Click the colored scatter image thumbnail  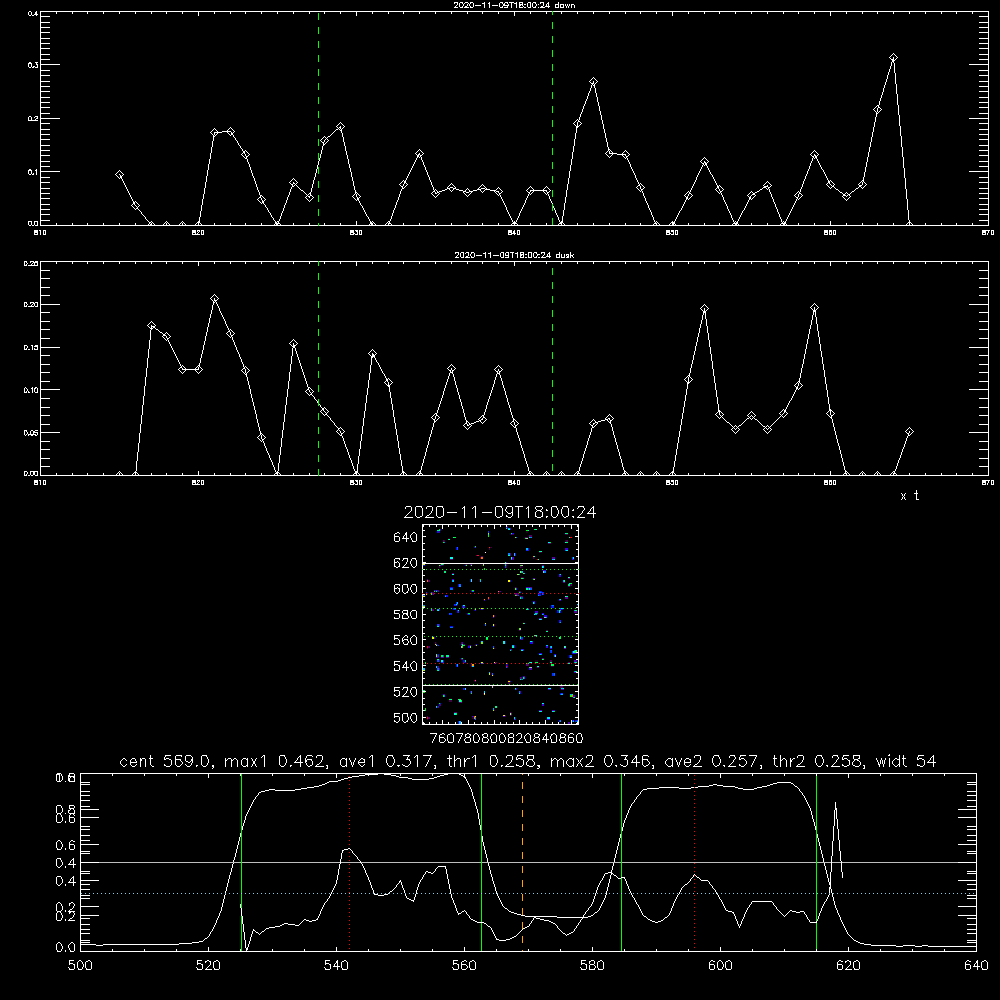tap(500, 624)
